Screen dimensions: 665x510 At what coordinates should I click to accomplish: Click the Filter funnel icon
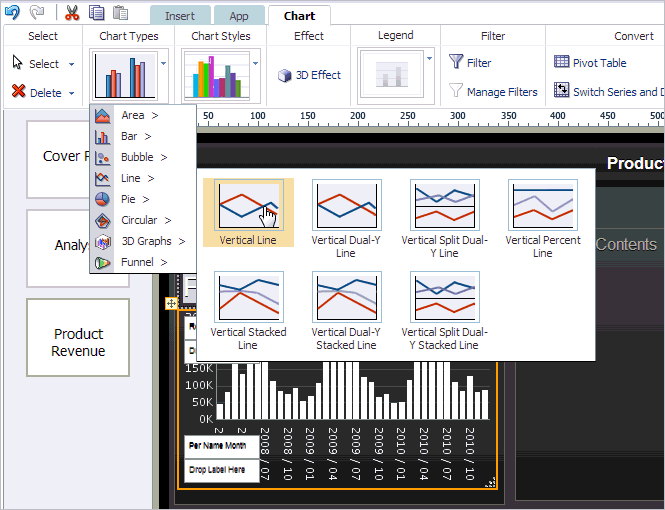pyautogui.click(x=456, y=62)
